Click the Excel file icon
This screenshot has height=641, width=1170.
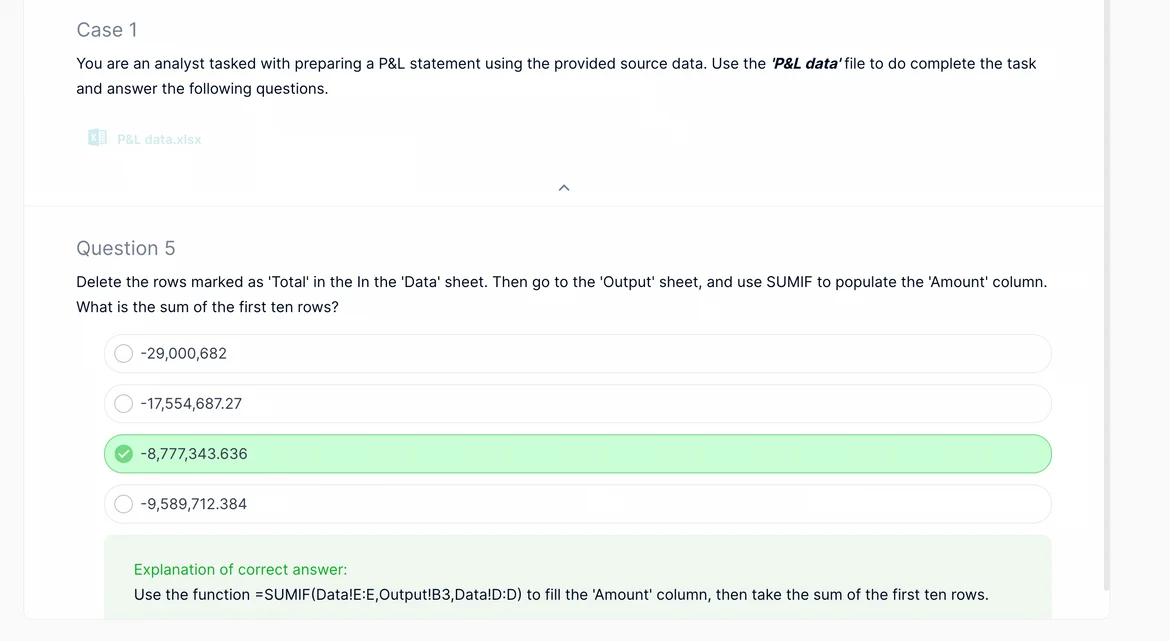(97, 138)
